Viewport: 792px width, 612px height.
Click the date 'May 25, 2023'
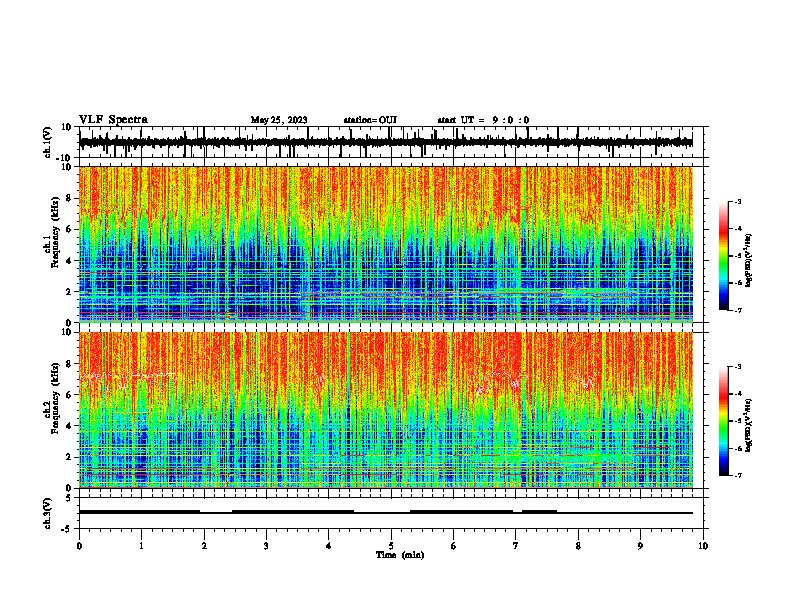279,120
